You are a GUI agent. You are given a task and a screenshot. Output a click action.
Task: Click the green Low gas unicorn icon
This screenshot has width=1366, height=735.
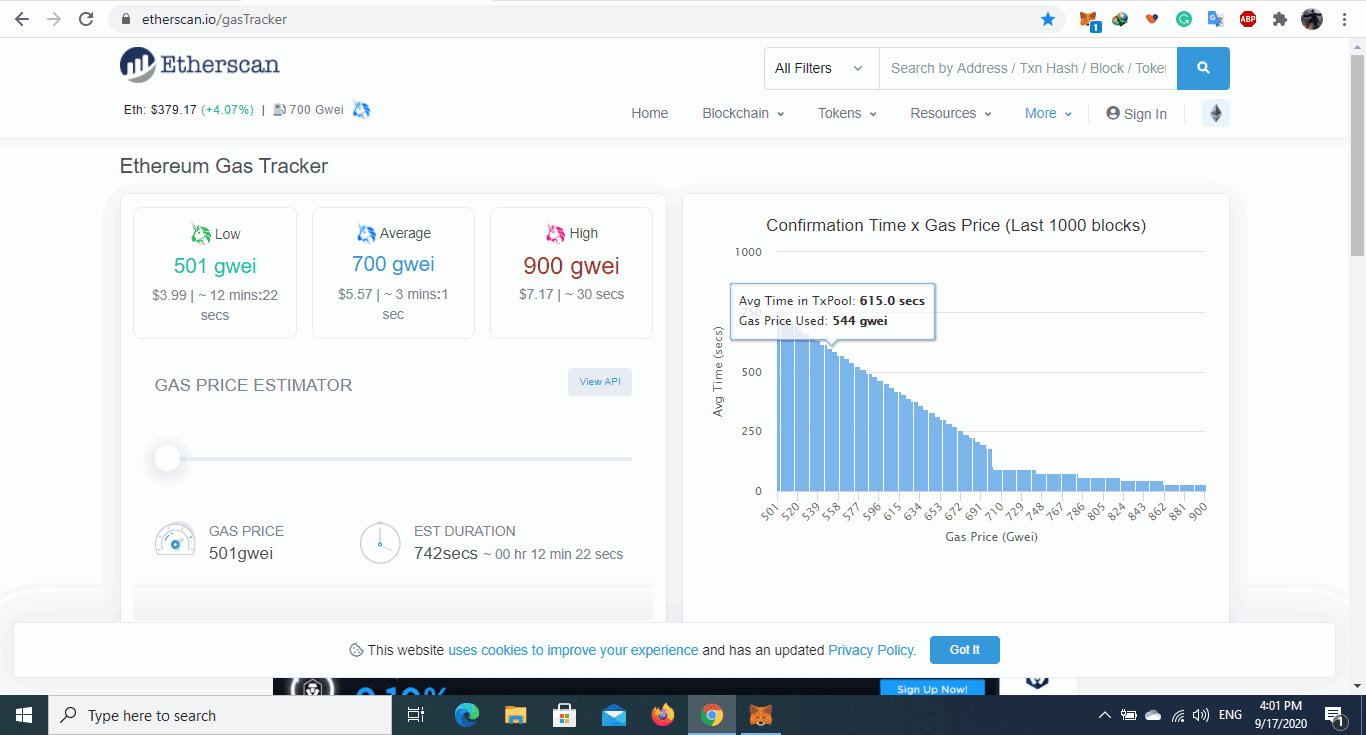coord(200,234)
